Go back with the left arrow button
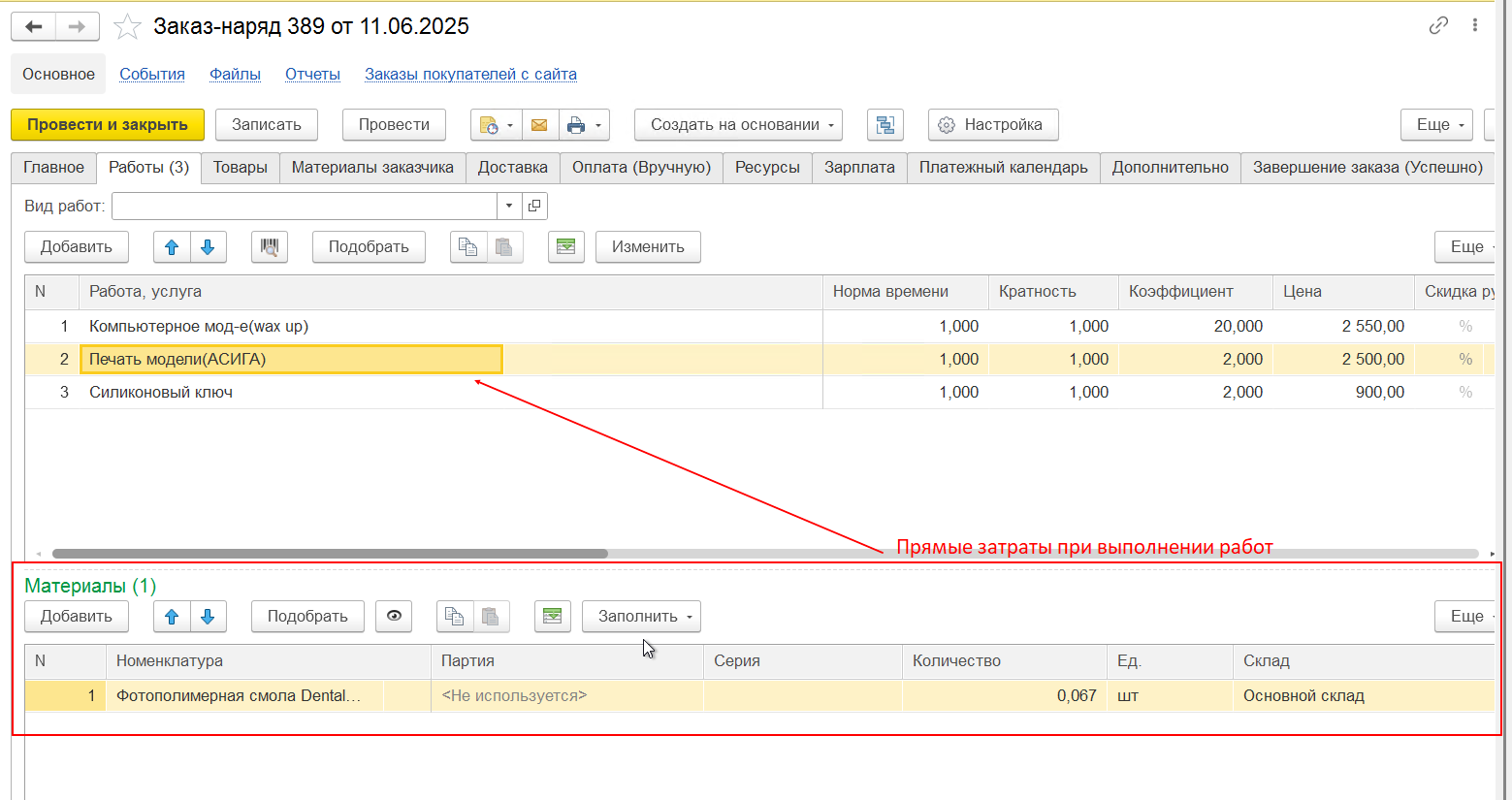 34,26
